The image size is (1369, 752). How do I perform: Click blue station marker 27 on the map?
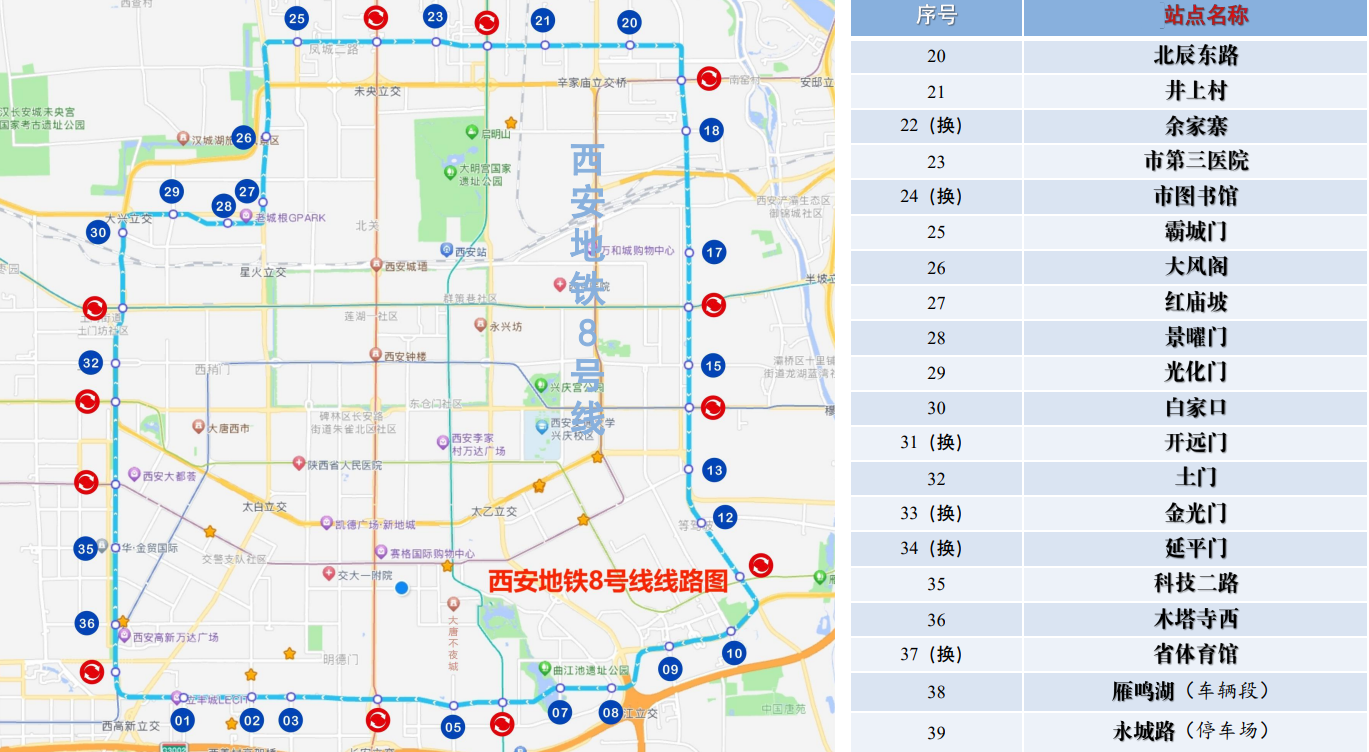pyautogui.click(x=247, y=190)
